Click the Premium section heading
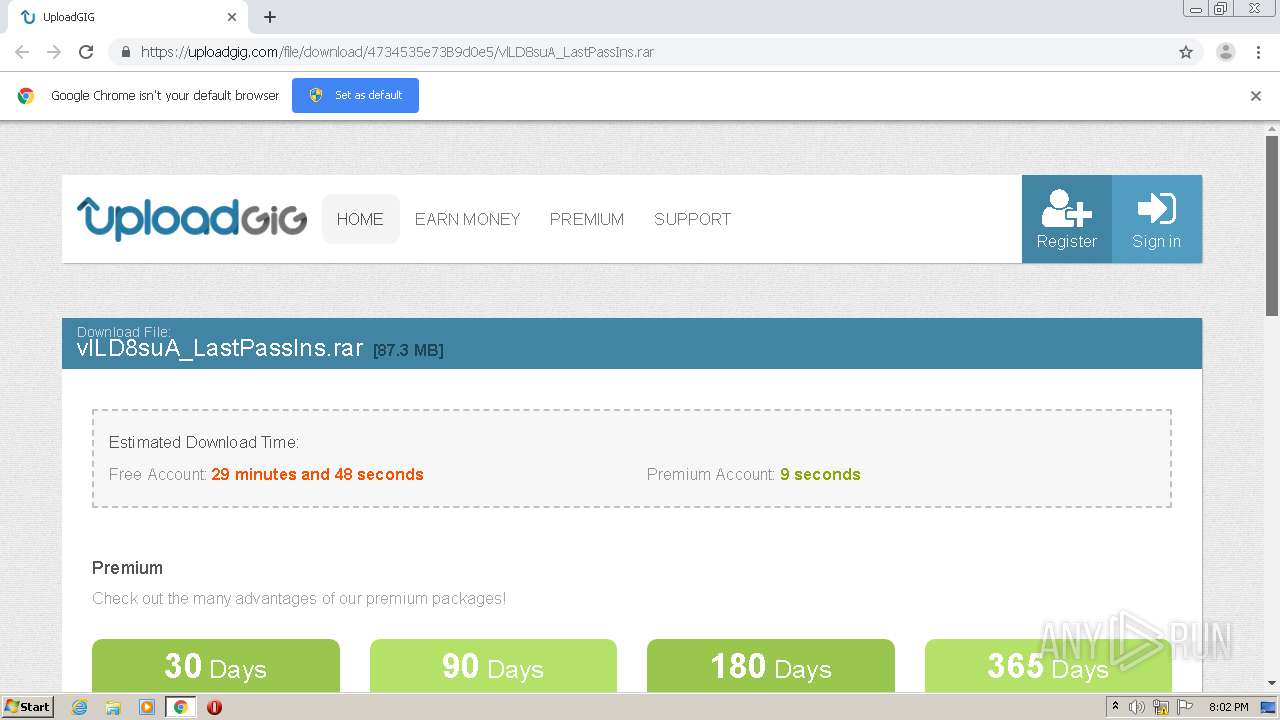 coord(127,568)
